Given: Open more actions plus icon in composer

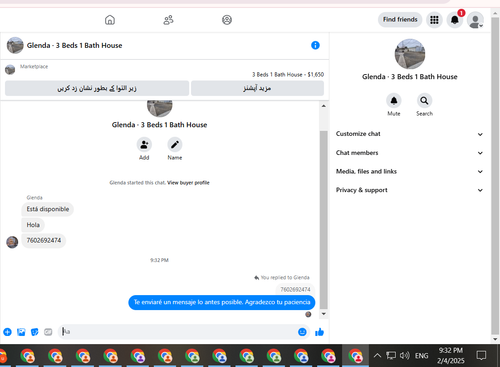Looking at the screenshot, I should pos(7,332).
